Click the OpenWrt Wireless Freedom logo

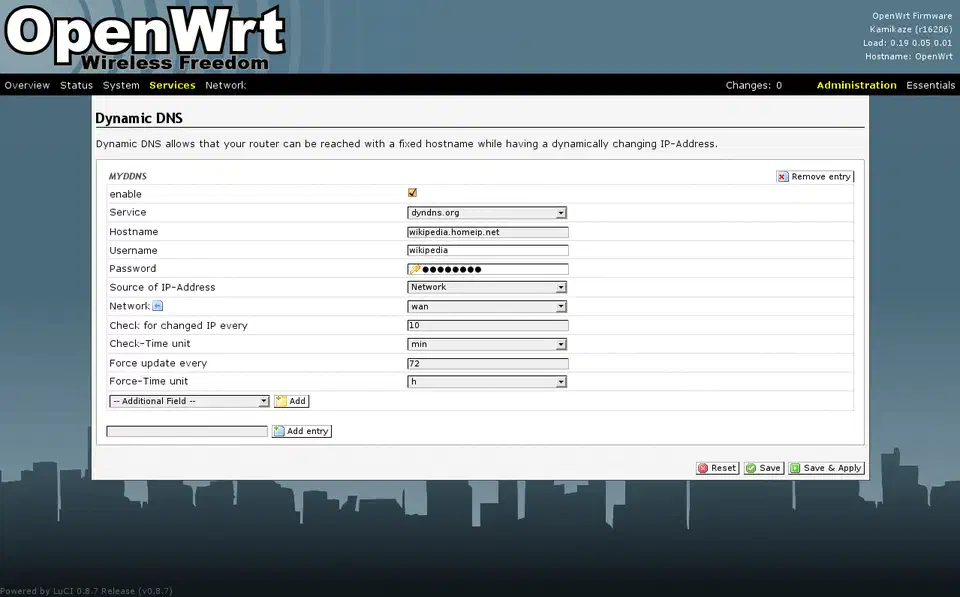point(145,38)
